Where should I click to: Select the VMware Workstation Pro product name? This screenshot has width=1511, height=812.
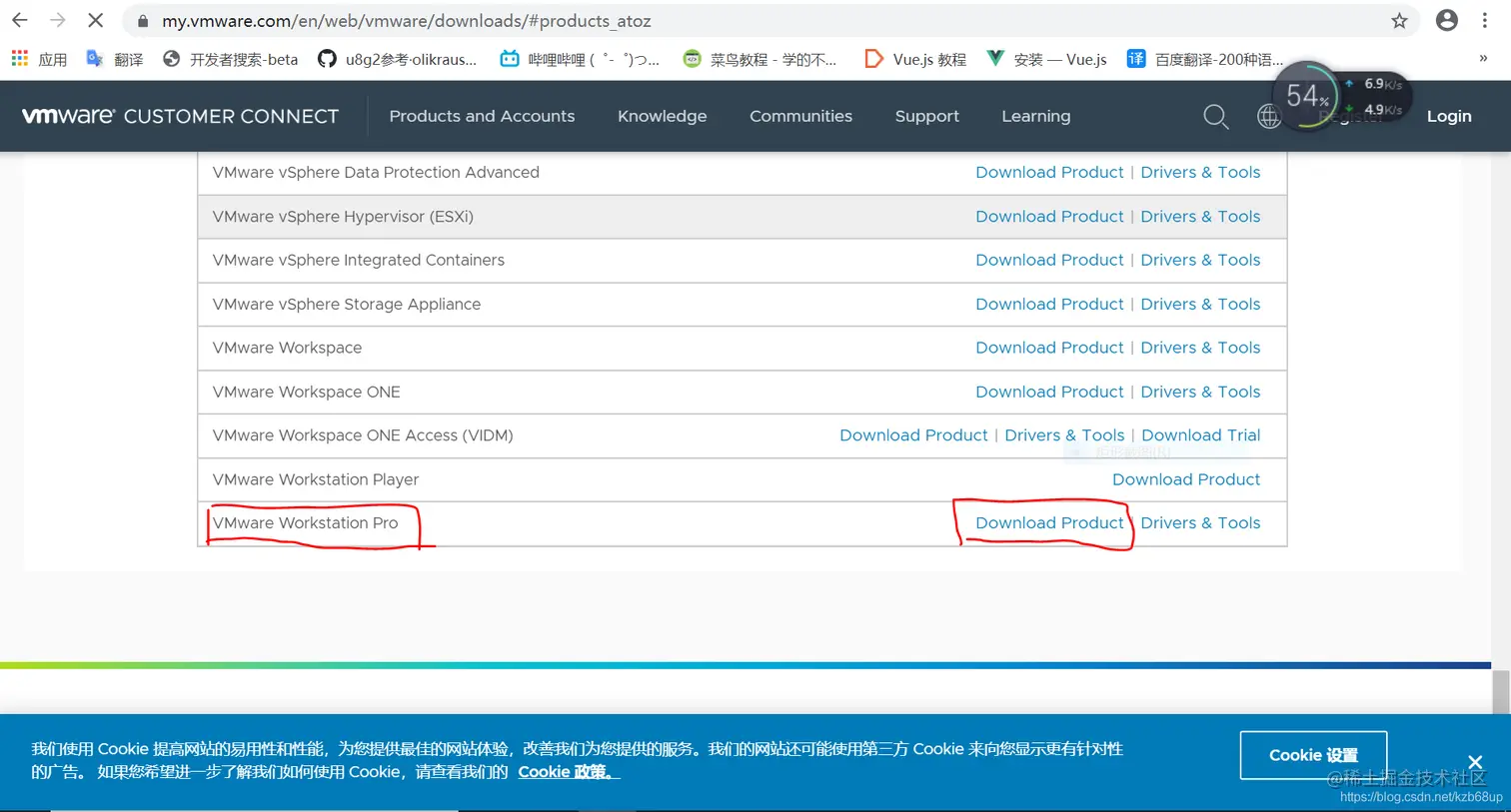[305, 522]
